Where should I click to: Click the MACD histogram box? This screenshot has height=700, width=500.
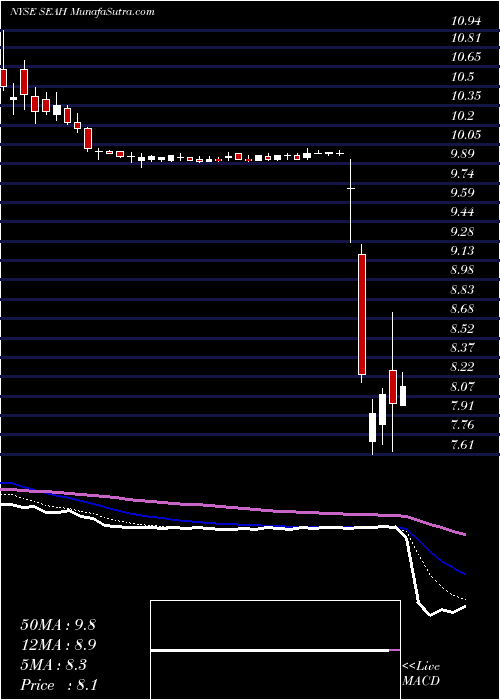pos(275,650)
